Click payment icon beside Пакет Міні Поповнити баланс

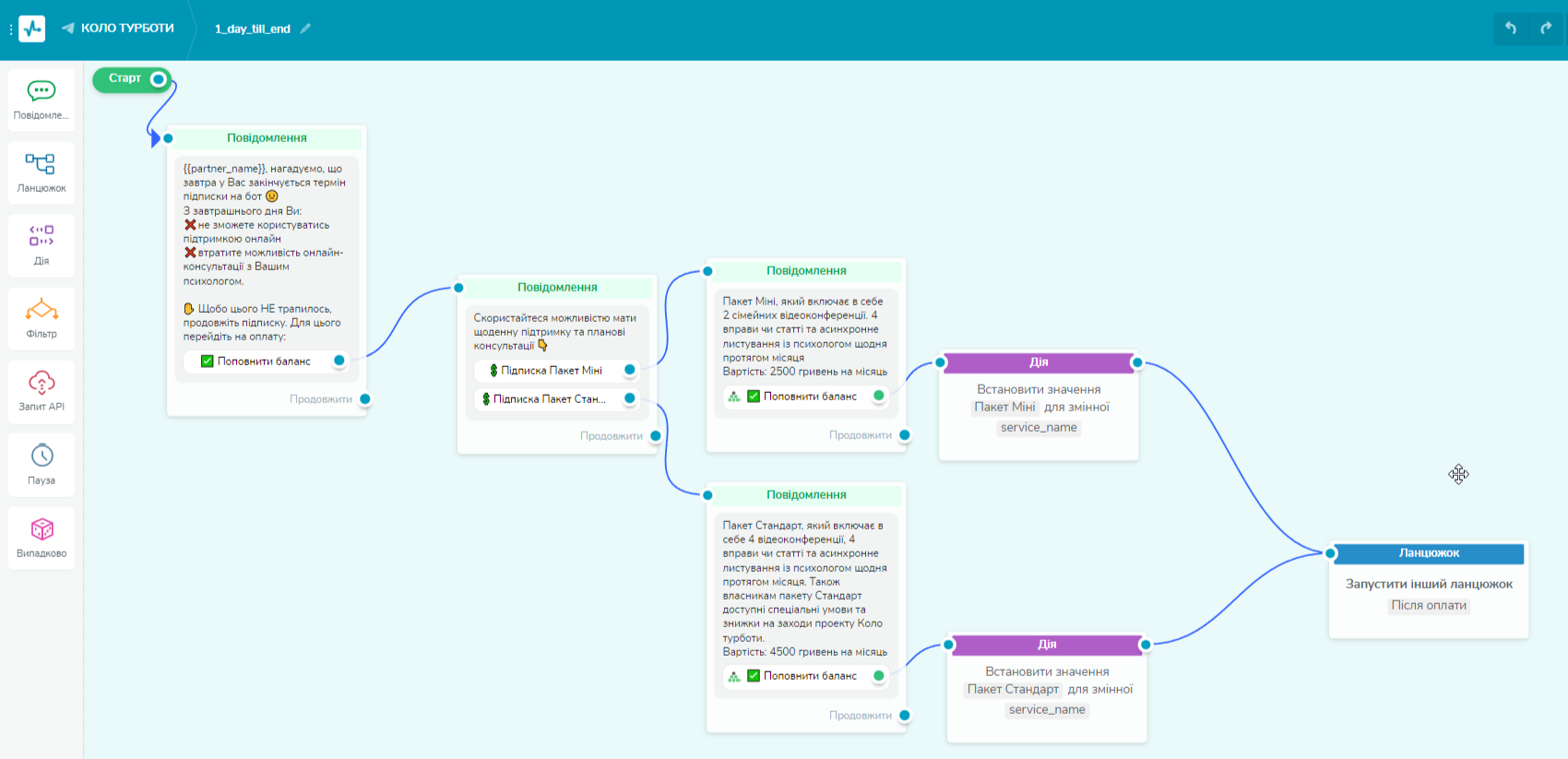734,397
